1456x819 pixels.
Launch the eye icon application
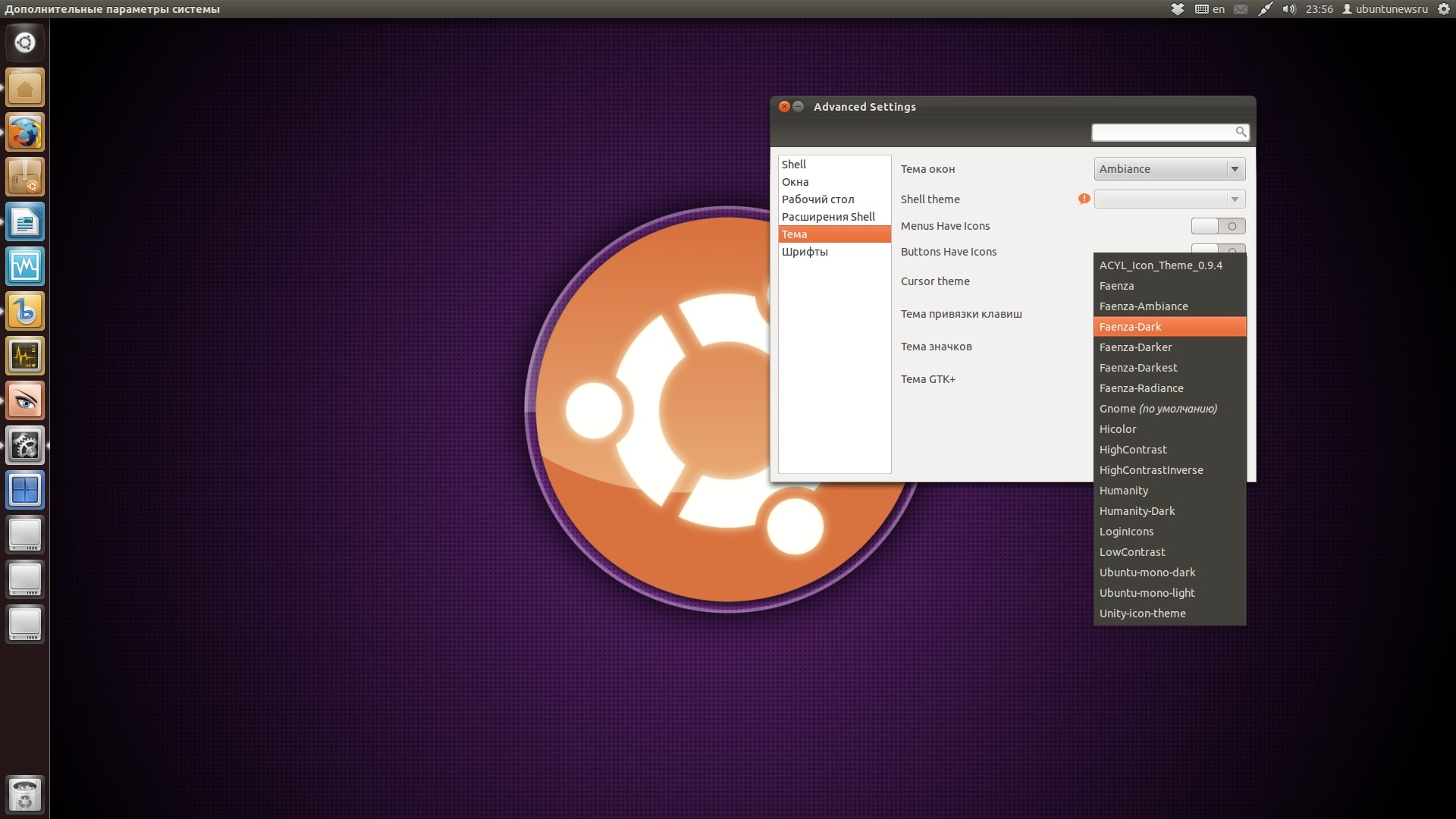25,401
